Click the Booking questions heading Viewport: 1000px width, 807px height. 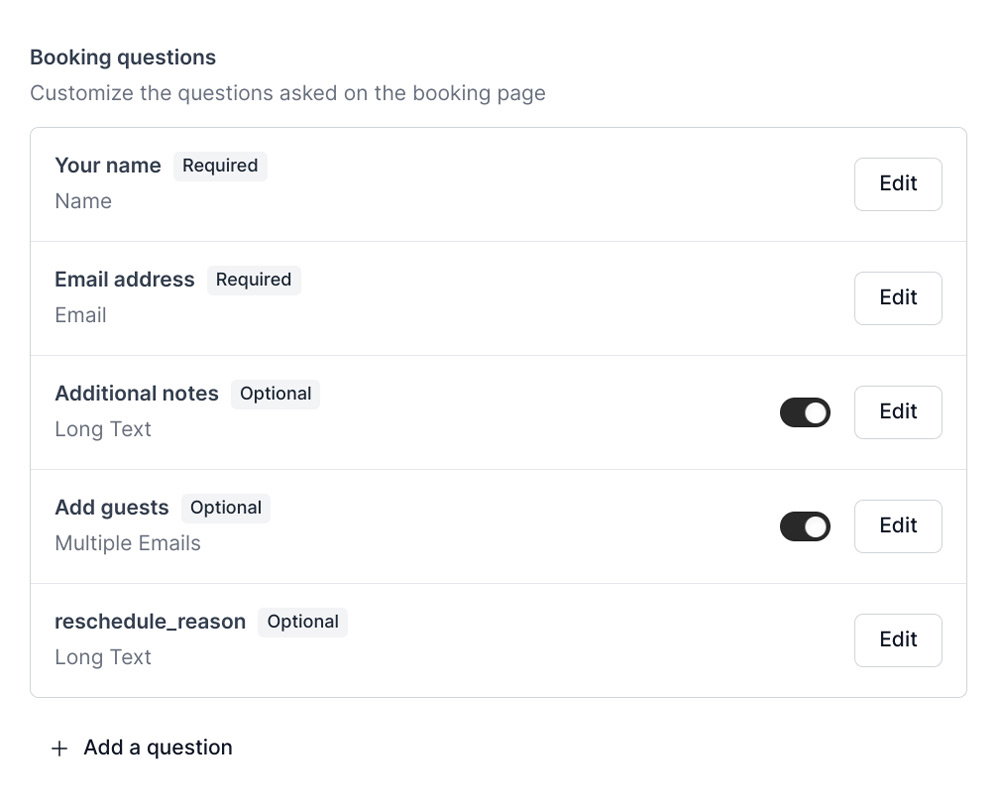coord(123,58)
